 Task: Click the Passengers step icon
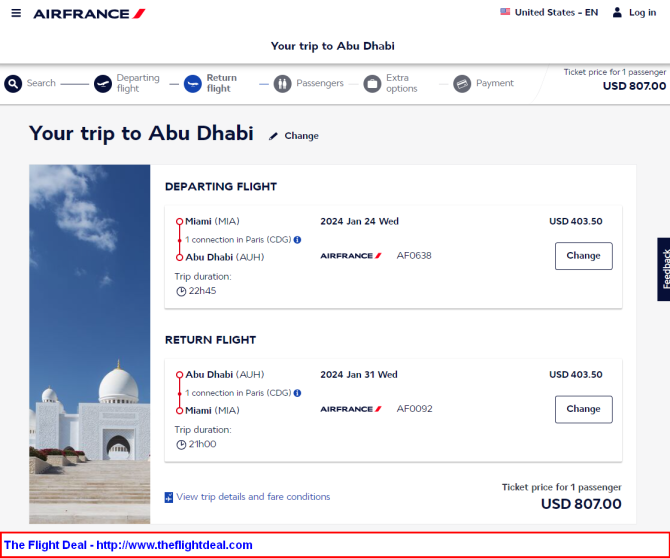282,83
